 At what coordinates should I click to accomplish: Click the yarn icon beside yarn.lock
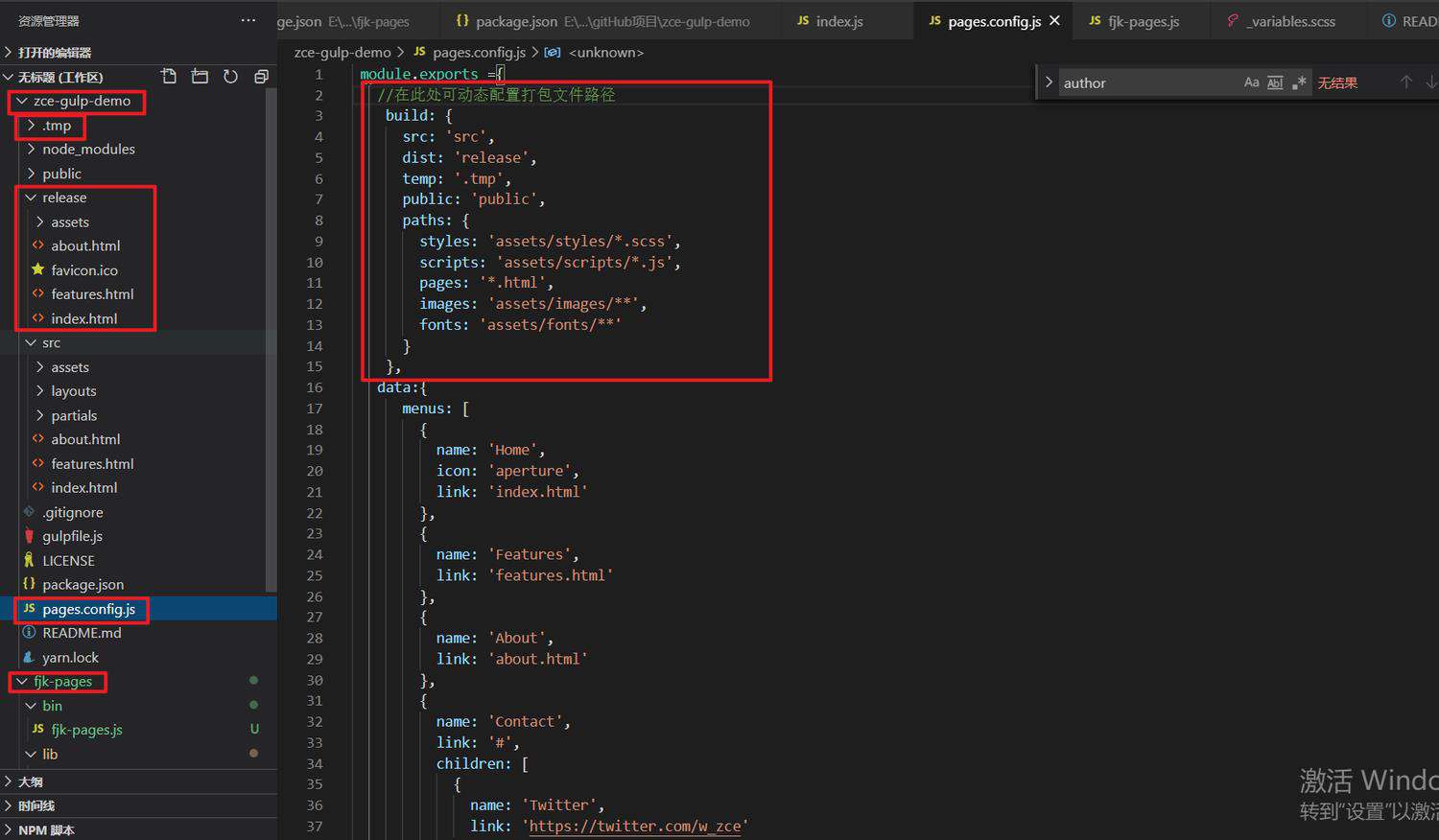29,657
